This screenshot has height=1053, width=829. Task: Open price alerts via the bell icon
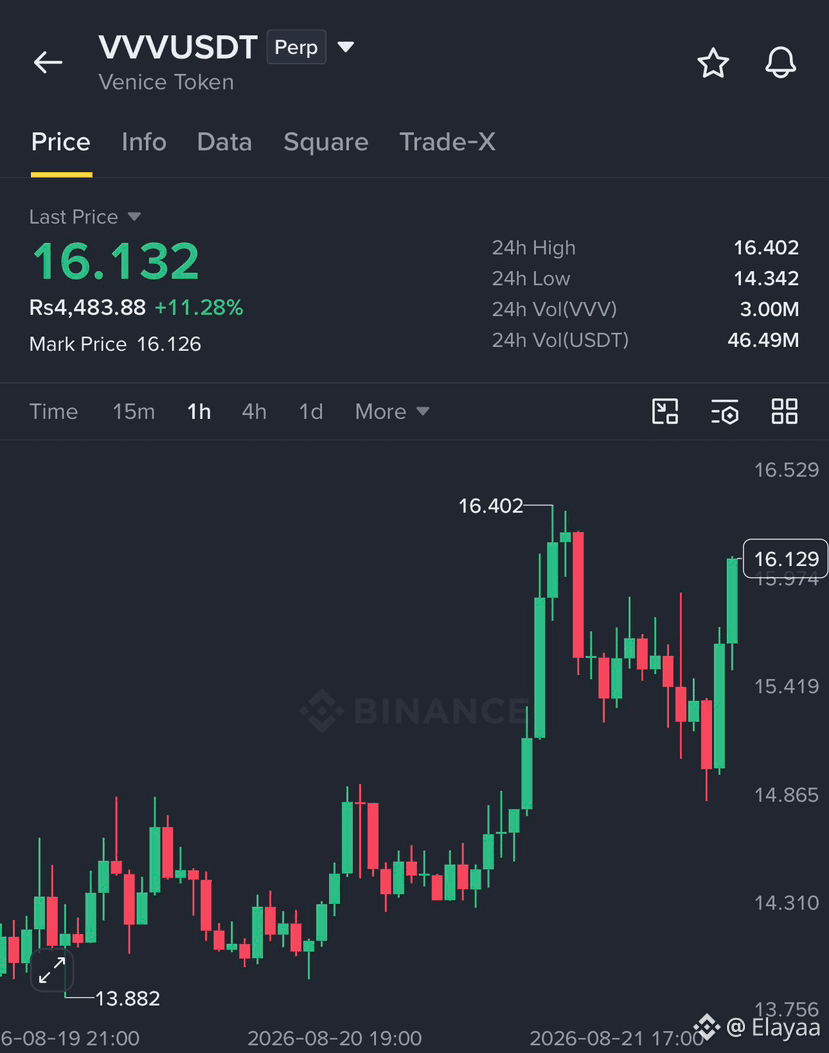781,62
